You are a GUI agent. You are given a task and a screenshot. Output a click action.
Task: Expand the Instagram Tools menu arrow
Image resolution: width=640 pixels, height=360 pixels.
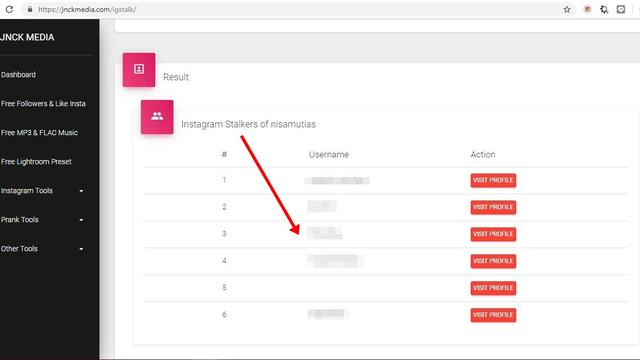tap(81, 191)
